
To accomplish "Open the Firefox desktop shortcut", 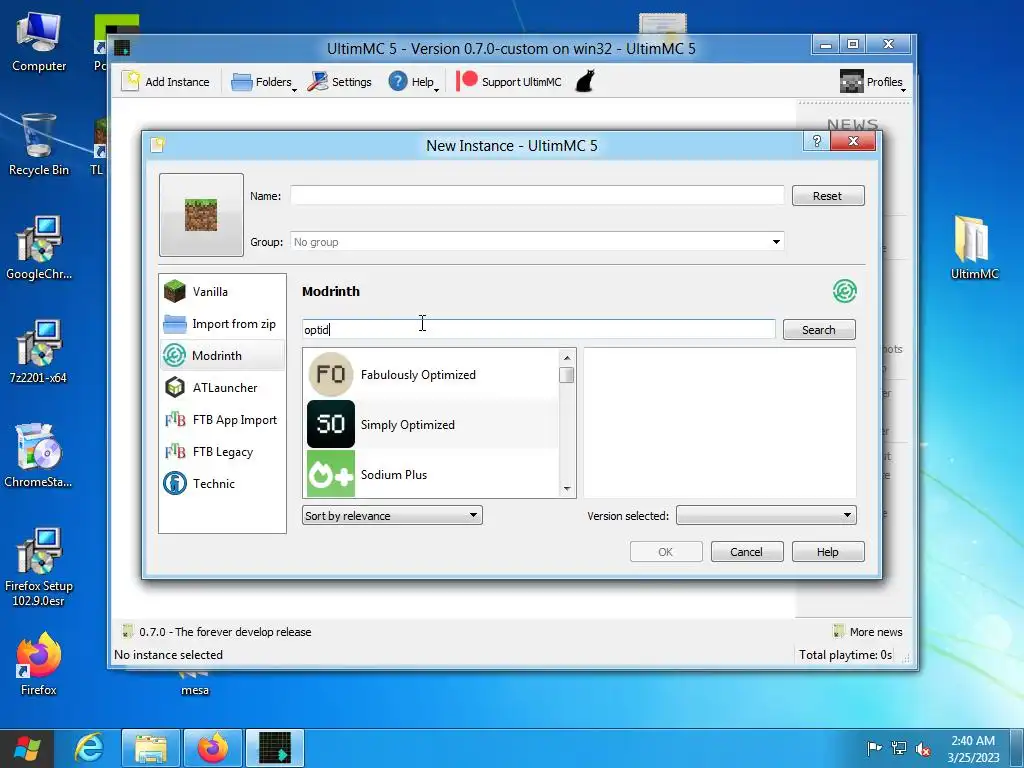I will click(x=39, y=664).
